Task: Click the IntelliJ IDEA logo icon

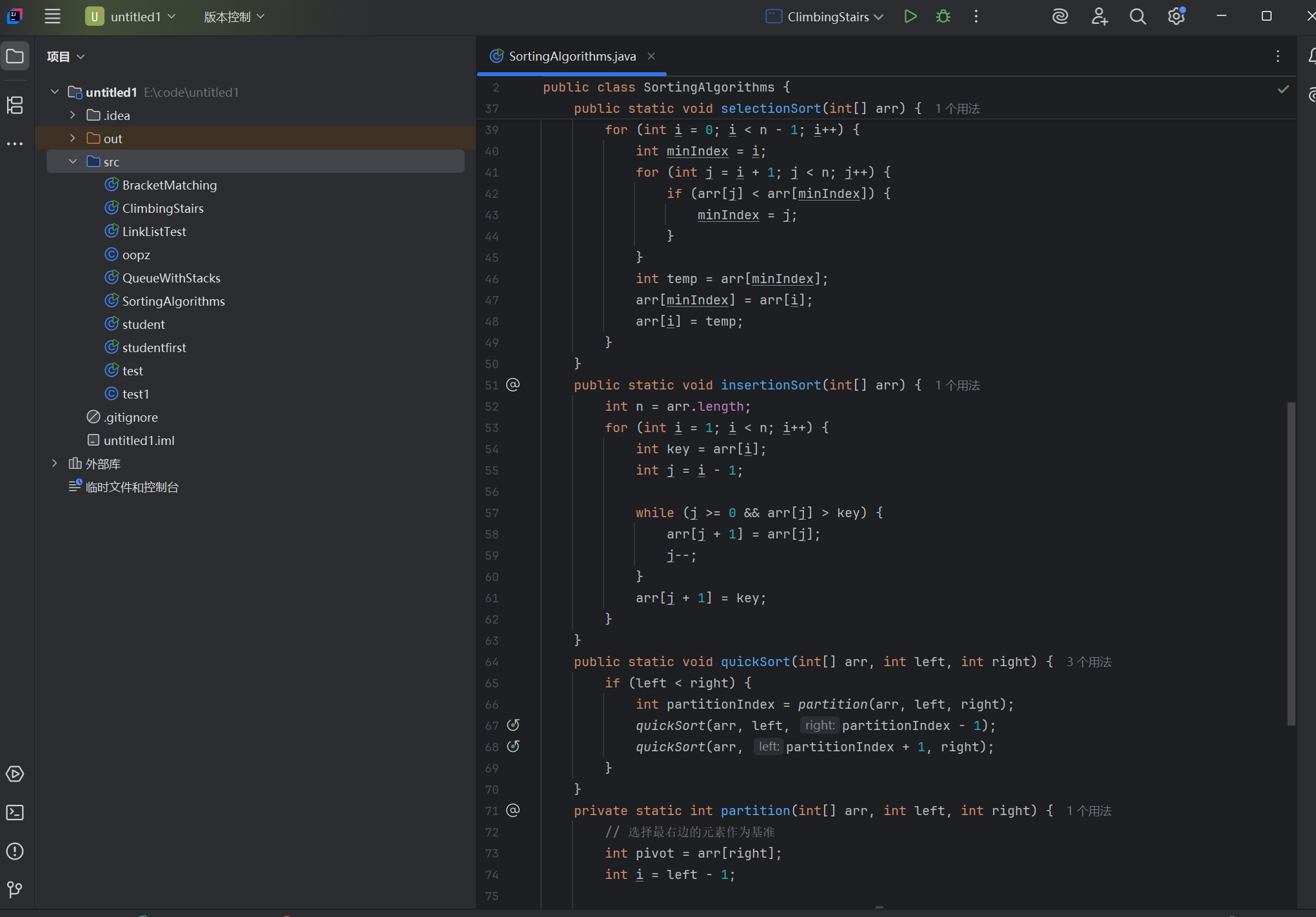Action: [15, 17]
